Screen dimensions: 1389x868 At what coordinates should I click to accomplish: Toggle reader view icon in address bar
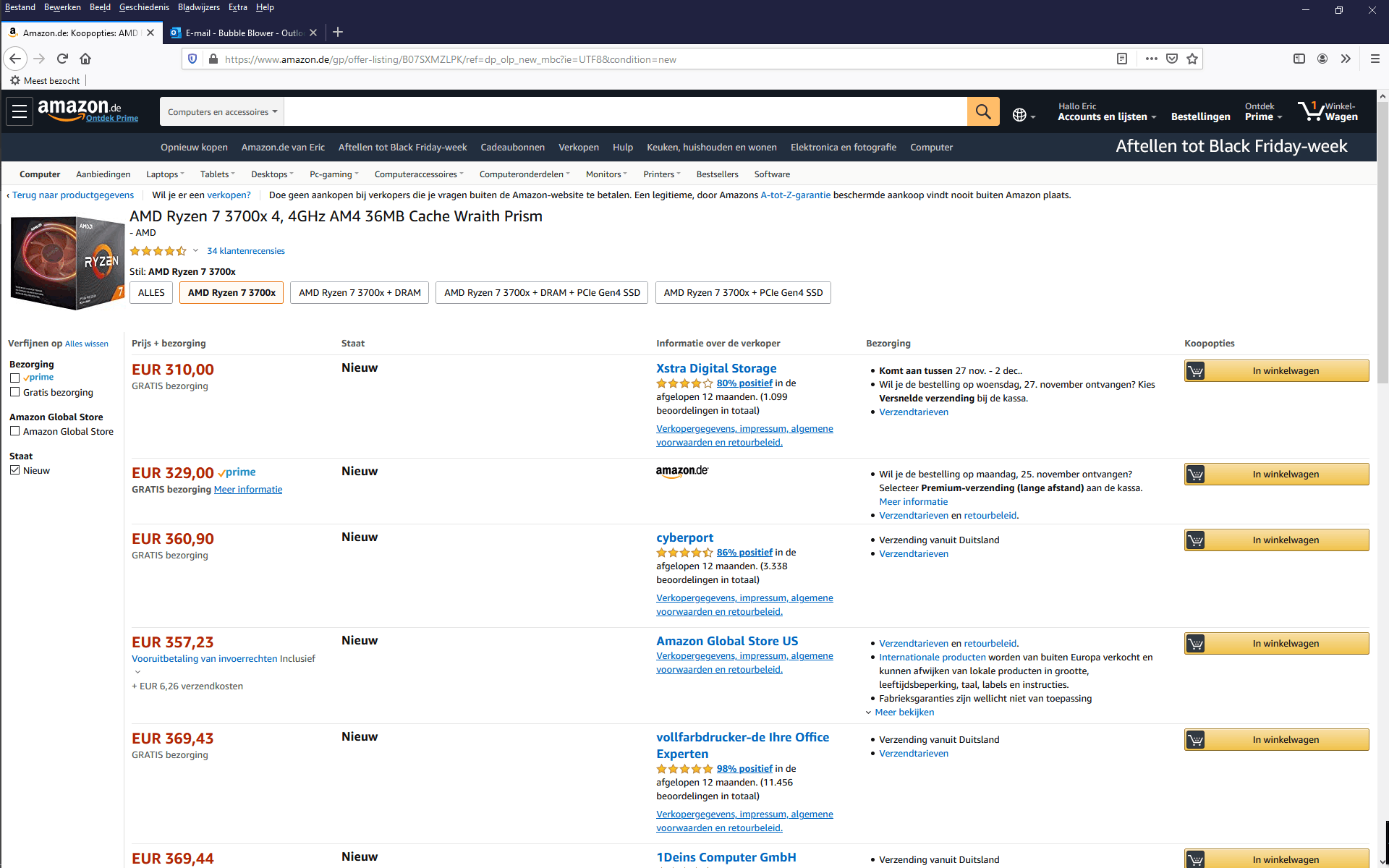pyautogui.click(x=1122, y=59)
